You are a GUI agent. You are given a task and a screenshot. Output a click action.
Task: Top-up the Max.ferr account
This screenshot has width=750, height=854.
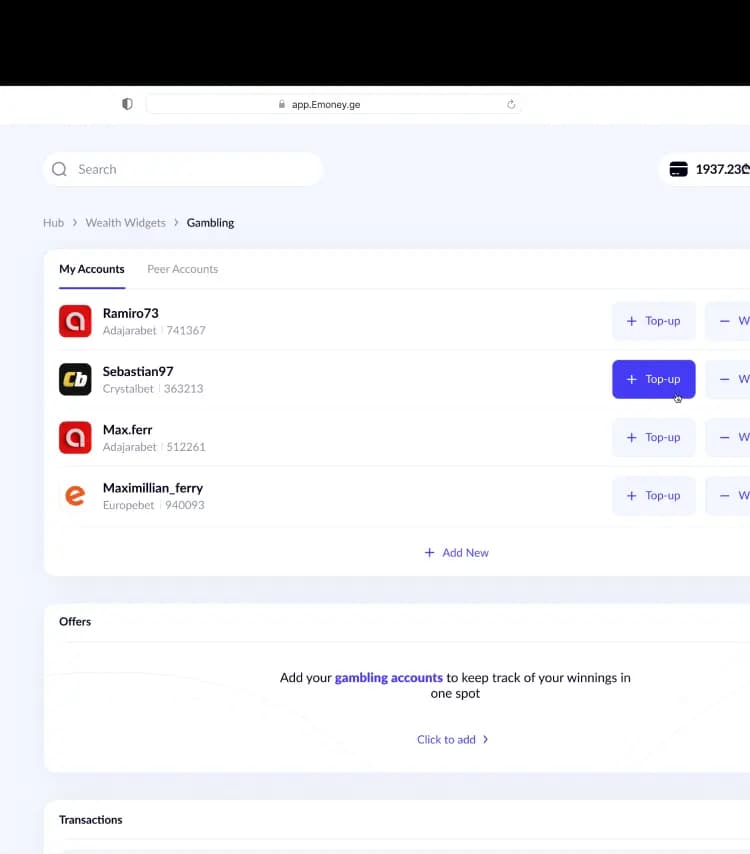coord(653,437)
